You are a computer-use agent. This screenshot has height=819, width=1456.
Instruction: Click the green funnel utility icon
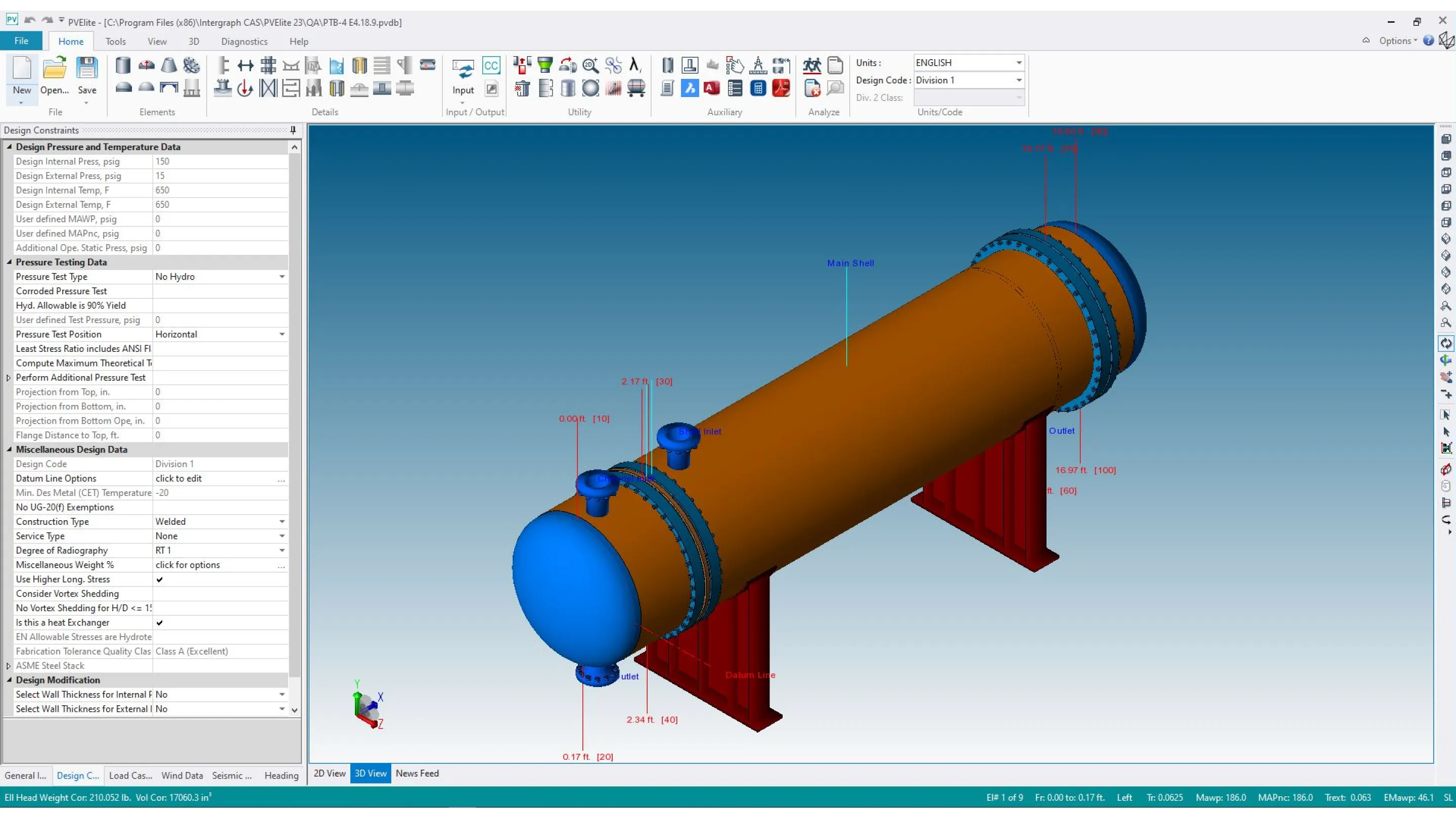[545, 66]
